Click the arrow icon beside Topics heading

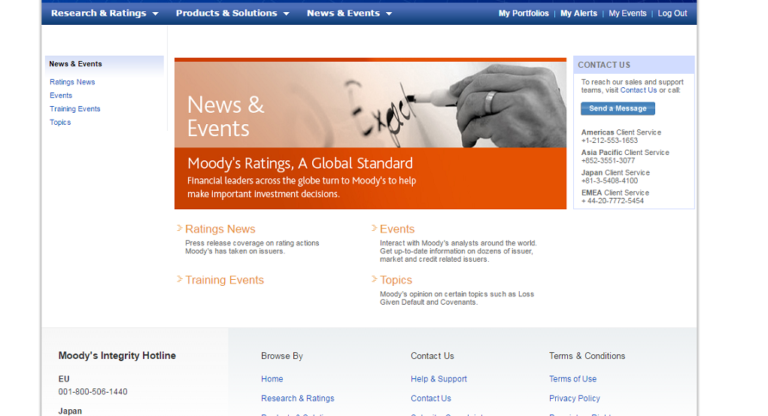coord(374,279)
